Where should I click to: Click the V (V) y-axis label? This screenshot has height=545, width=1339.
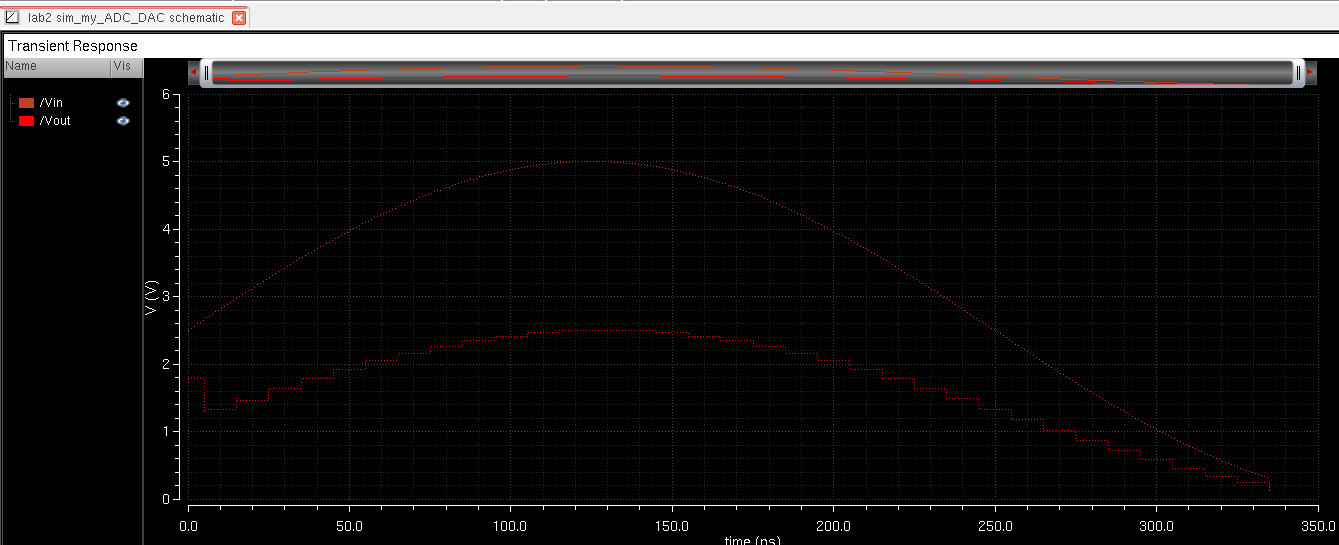(x=150, y=298)
